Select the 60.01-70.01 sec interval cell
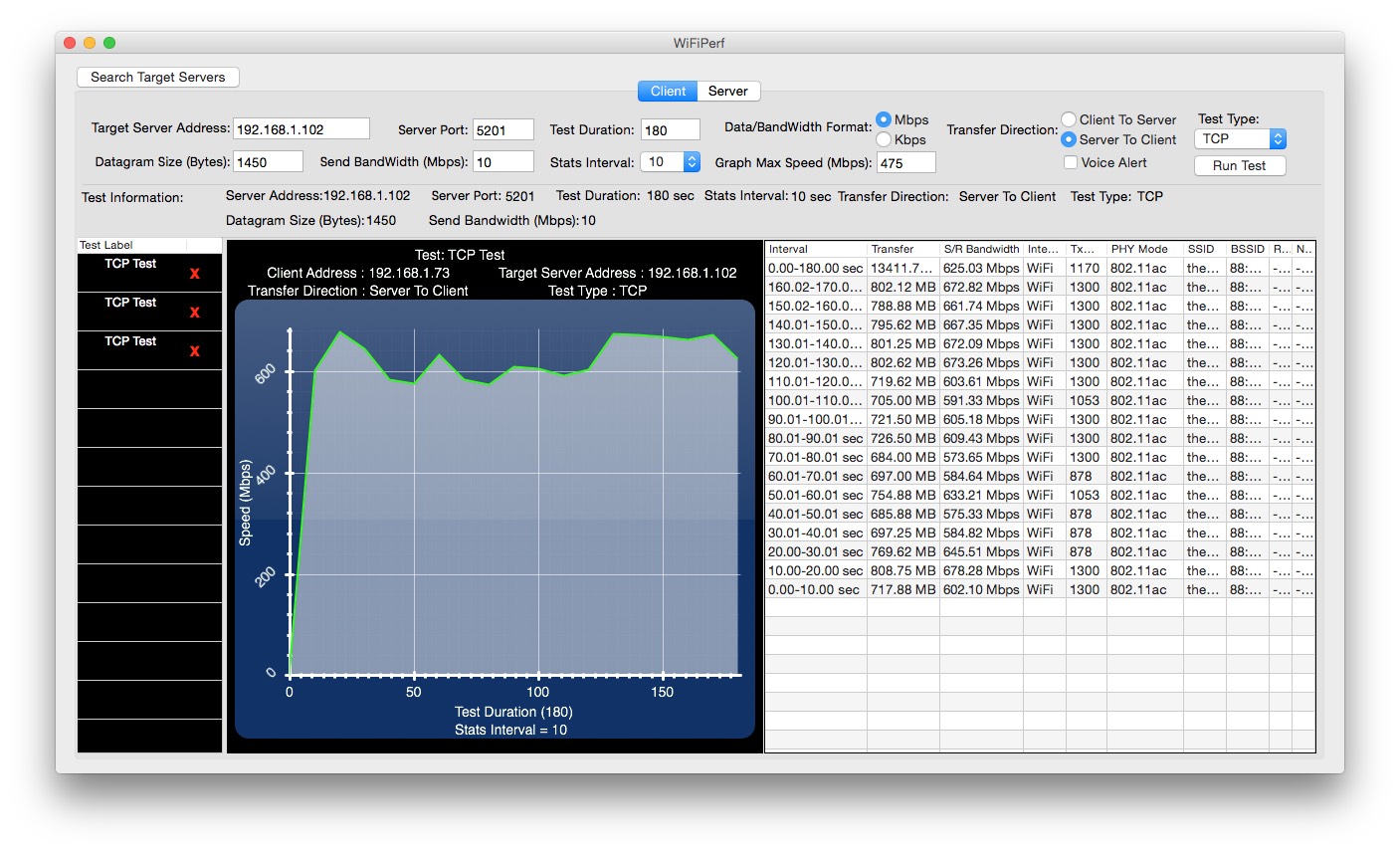 click(816, 476)
